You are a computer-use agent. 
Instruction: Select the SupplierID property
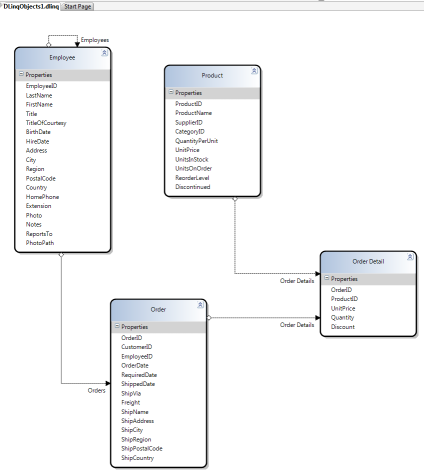pos(189,122)
